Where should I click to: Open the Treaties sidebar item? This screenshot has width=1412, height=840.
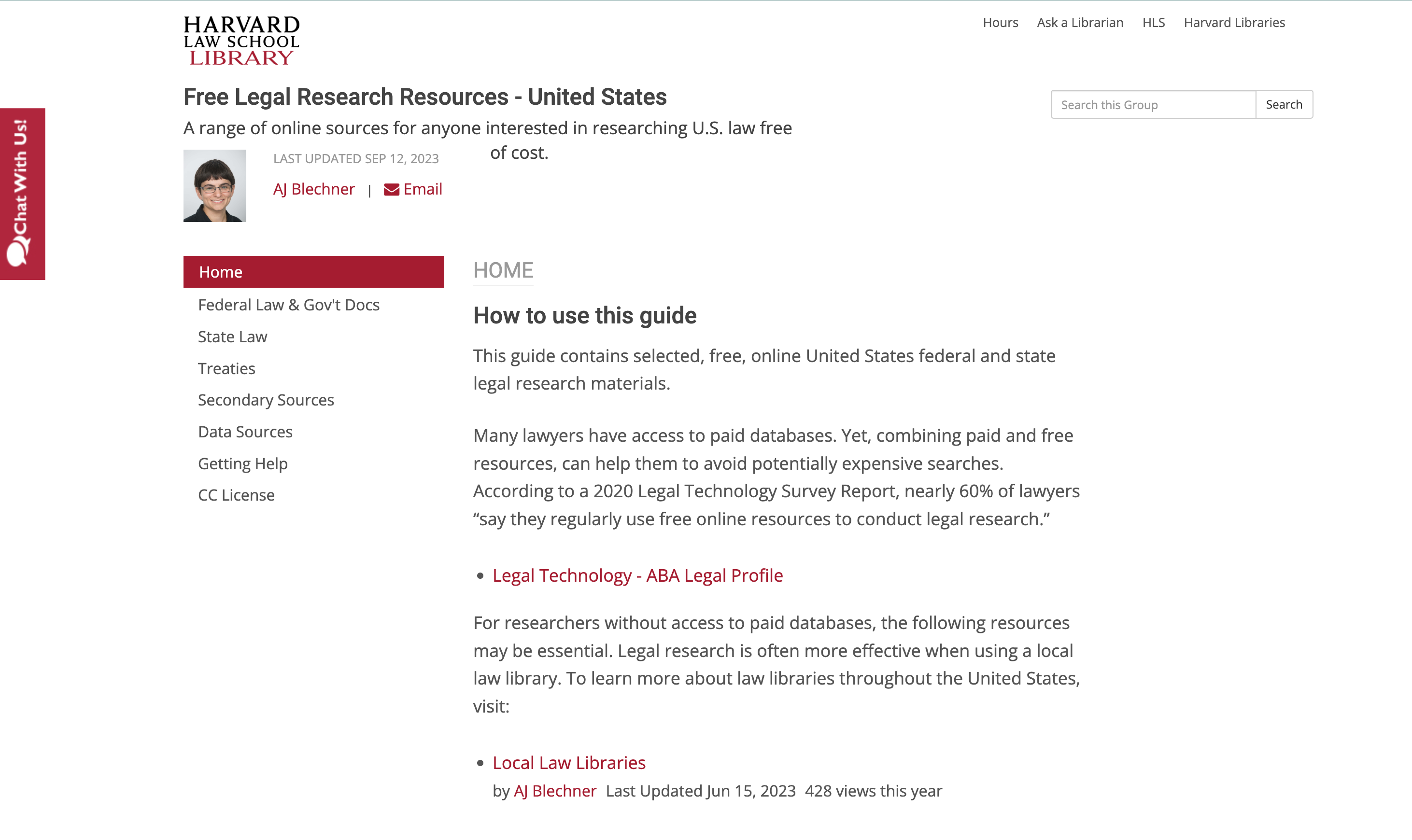pyautogui.click(x=226, y=368)
